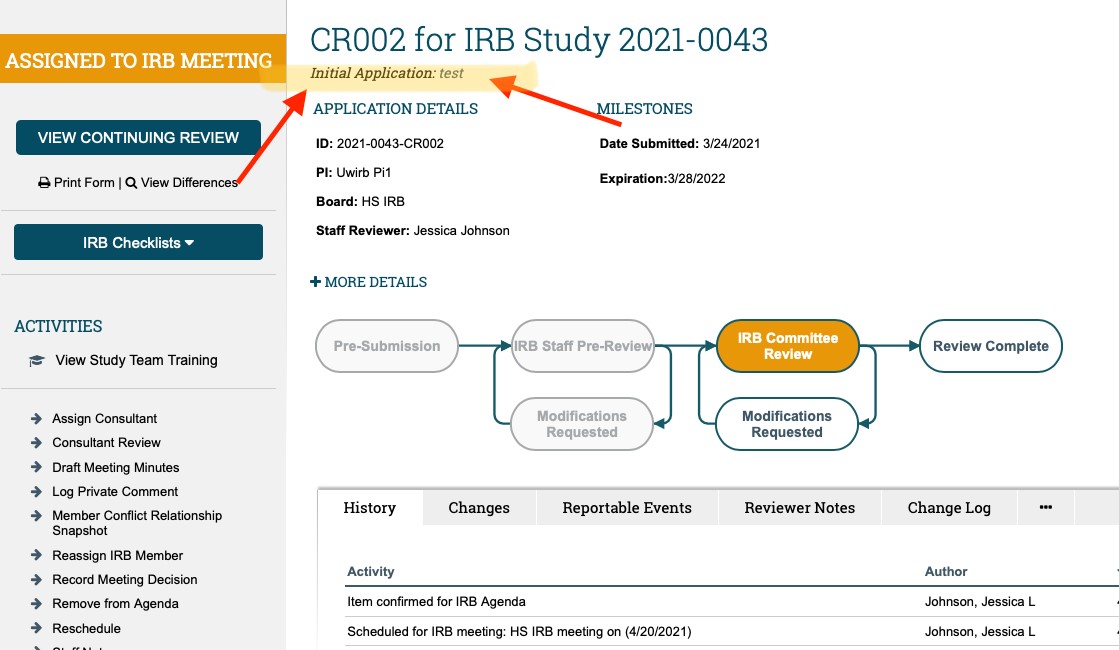The height and width of the screenshot is (650, 1119).
Task: Click the arrow icon next to Reassign IRB Member
Action: [x=36, y=555]
